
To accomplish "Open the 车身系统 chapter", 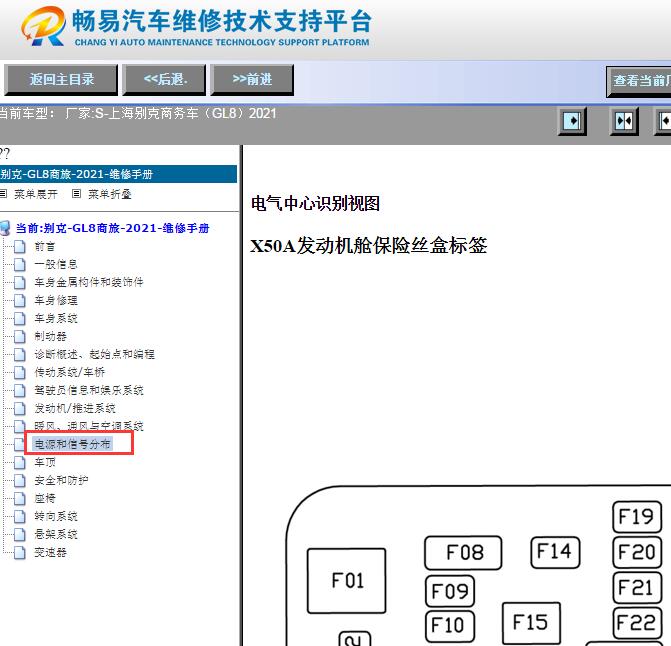I will tap(56, 319).
